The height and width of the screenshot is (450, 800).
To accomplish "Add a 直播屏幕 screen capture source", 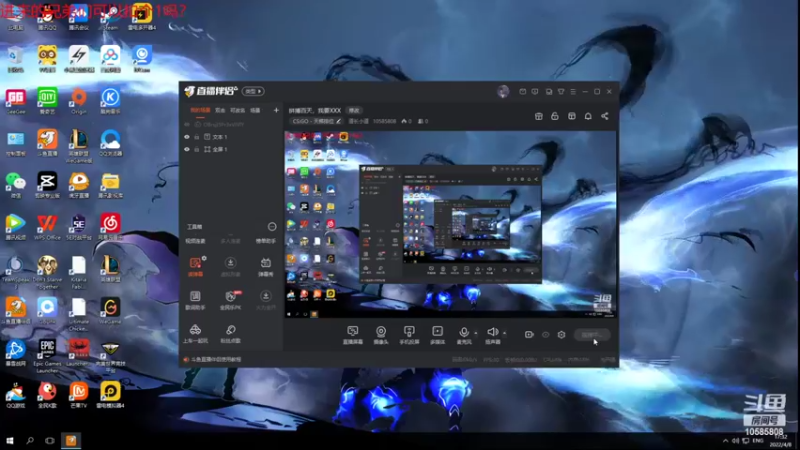I will (x=353, y=335).
